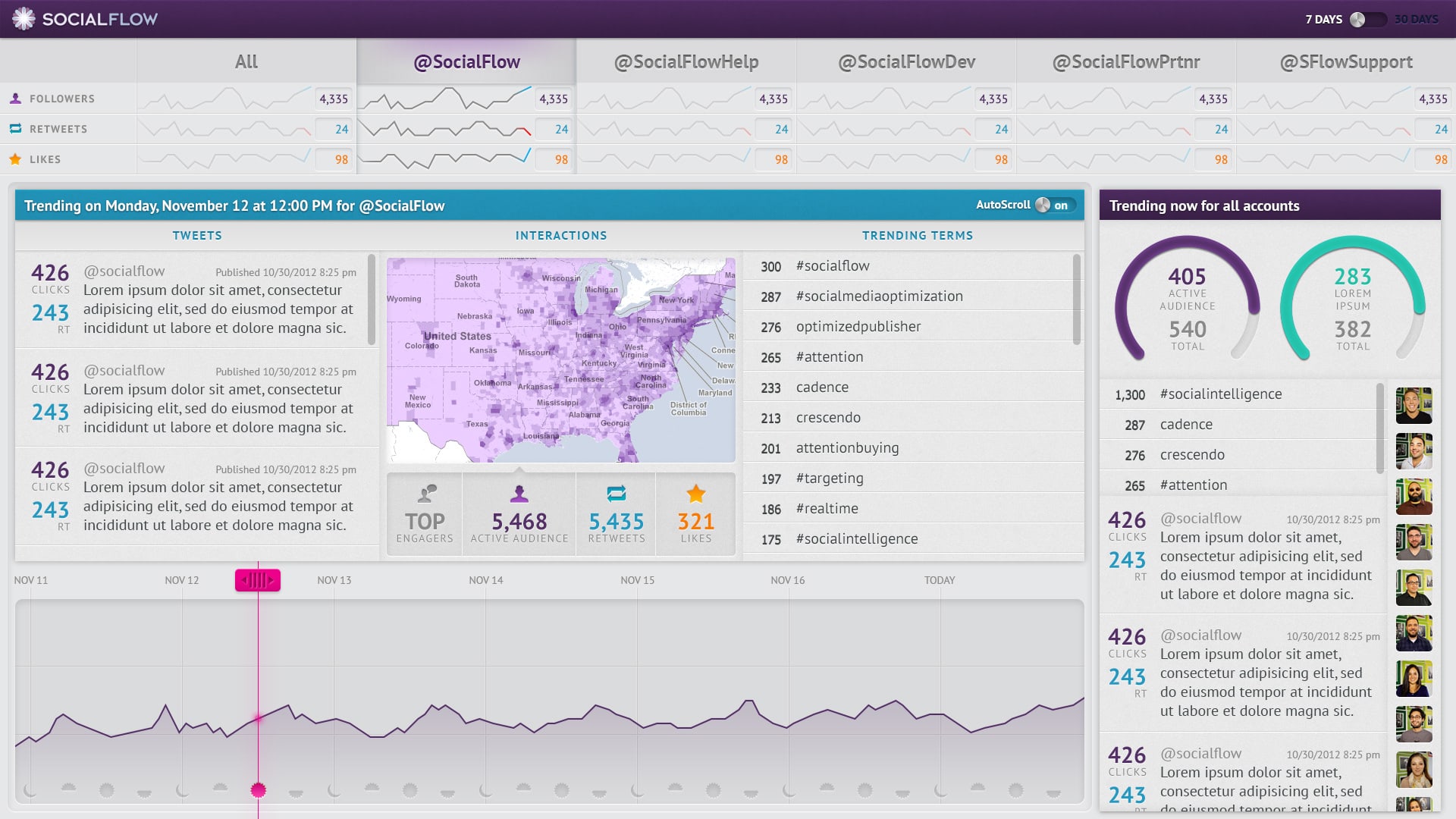
Task: Open the Top Engagers icon
Action: (x=427, y=494)
